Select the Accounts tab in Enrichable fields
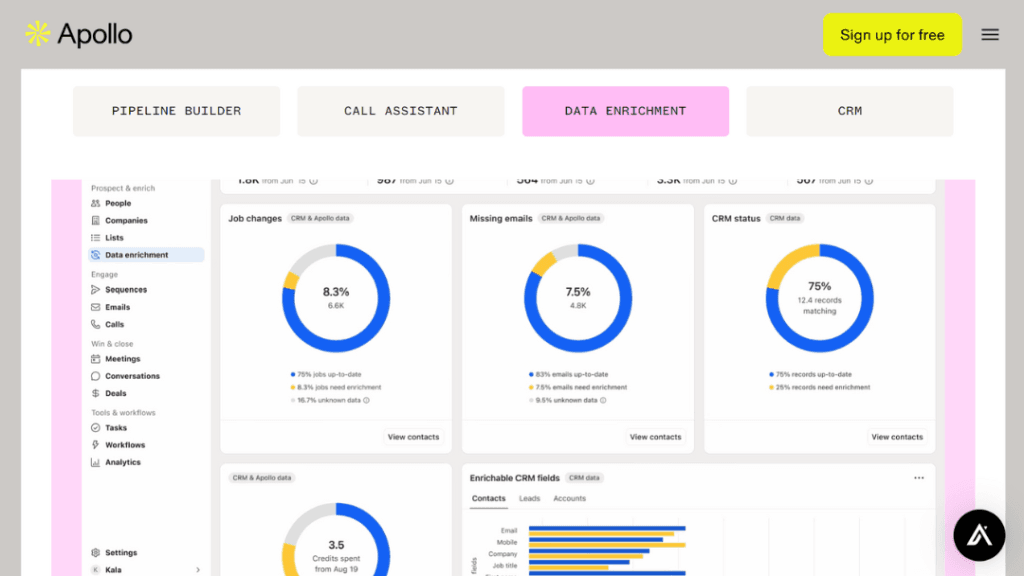The image size is (1024, 576). (x=569, y=499)
